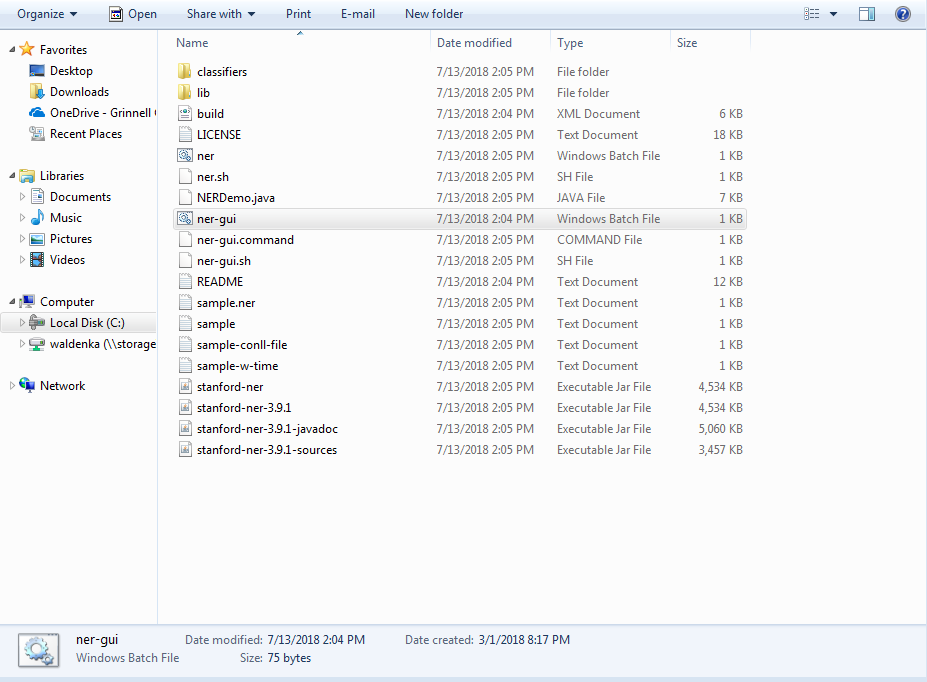
Task: Open the view options dropdown arrow
Action: pyautogui.click(x=834, y=14)
